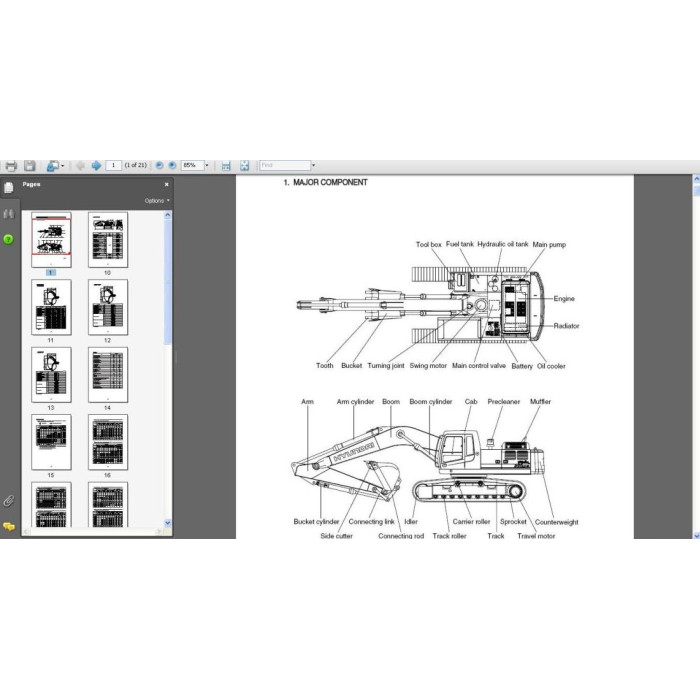Screen dimensions: 700x700
Task: Click the 'Swing motor' label
Action: pos(428,366)
